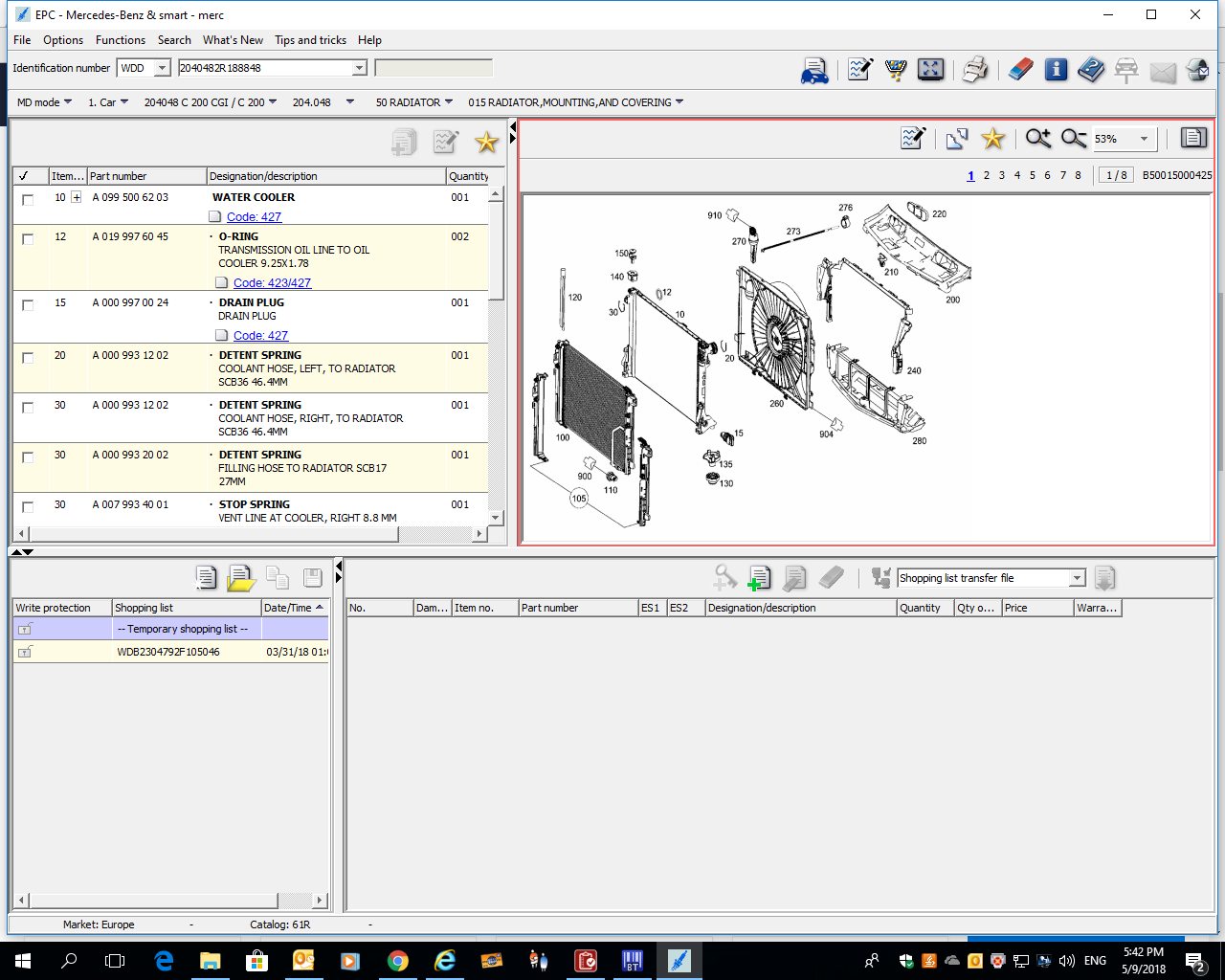This screenshot has width=1225, height=980.
Task: Select the DRAIN PLUG row checkbox
Action: click(x=28, y=304)
